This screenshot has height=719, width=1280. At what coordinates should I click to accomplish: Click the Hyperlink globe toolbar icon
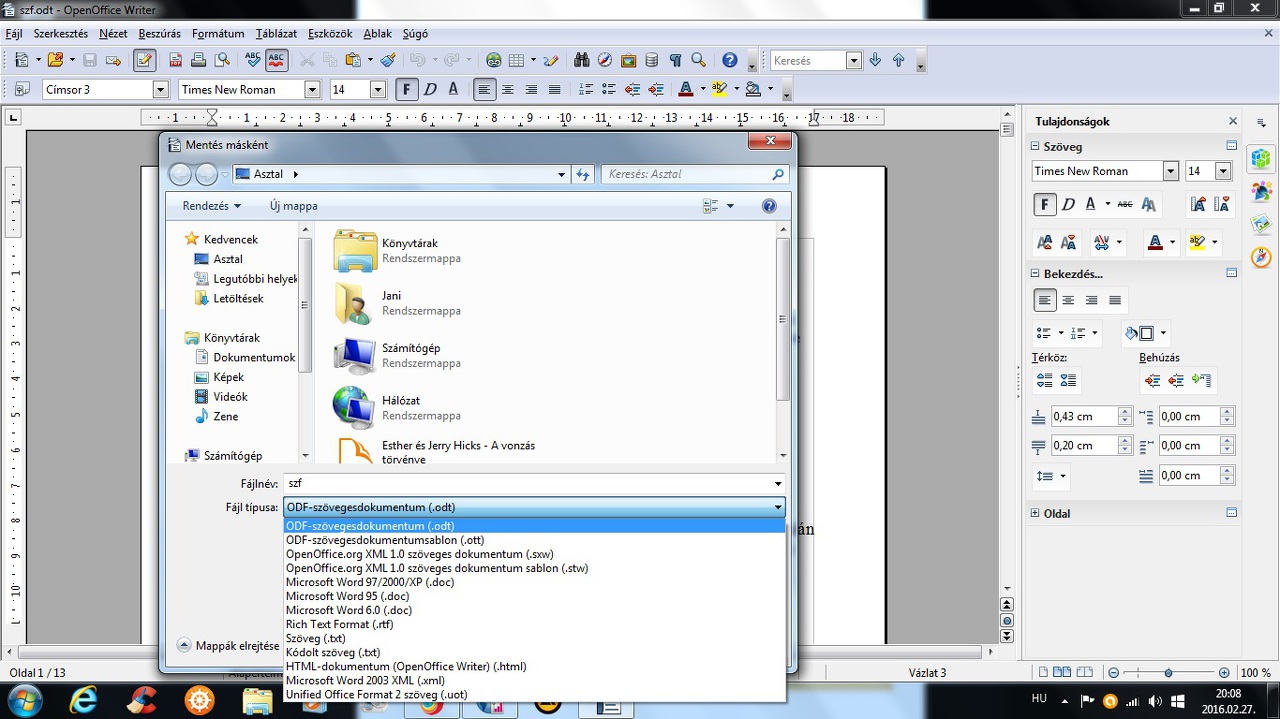(493, 60)
